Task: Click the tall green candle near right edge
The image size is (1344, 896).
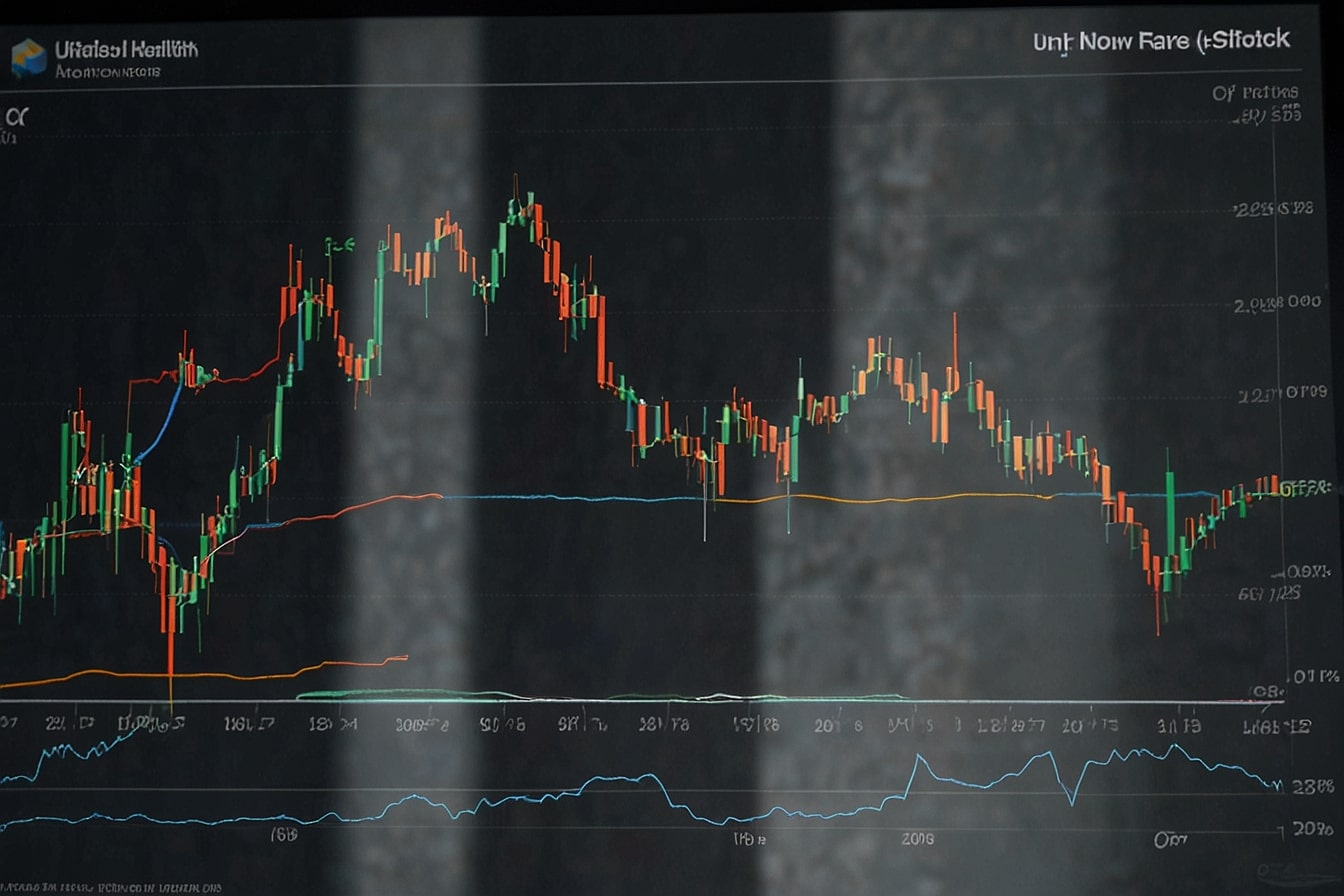Action: (1169, 510)
